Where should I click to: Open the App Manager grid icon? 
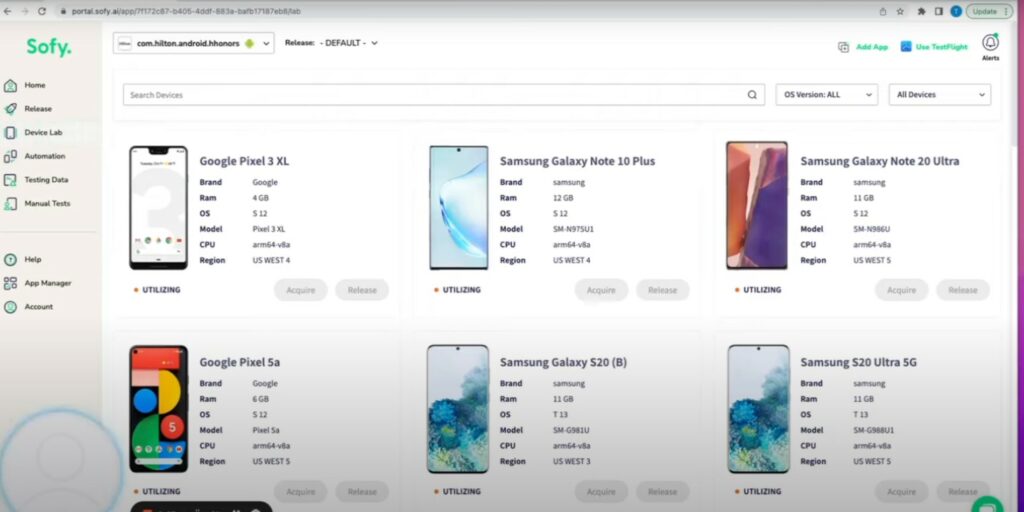click(x=10, y=283)
